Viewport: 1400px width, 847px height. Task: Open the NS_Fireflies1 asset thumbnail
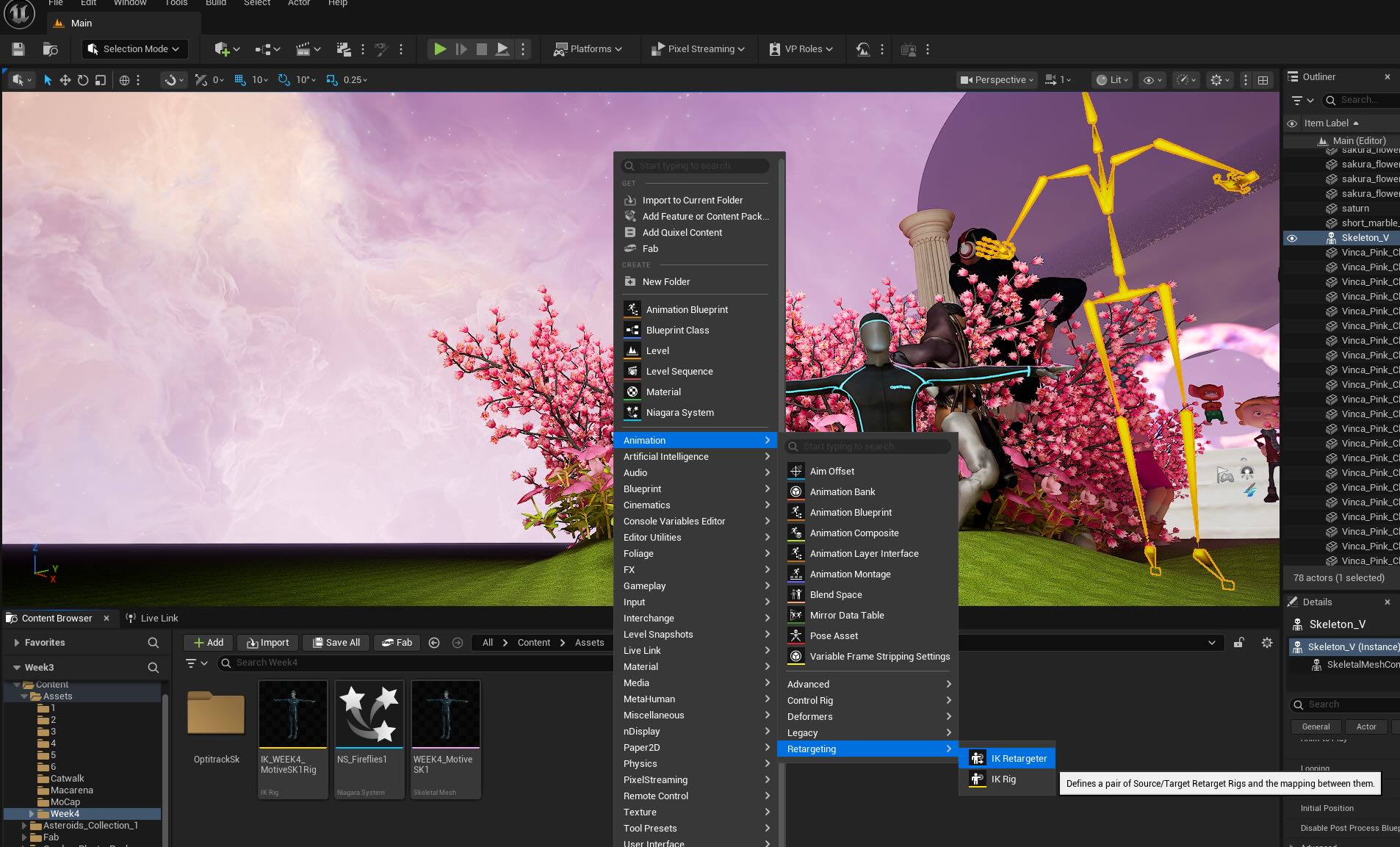(x=369, y=713)
